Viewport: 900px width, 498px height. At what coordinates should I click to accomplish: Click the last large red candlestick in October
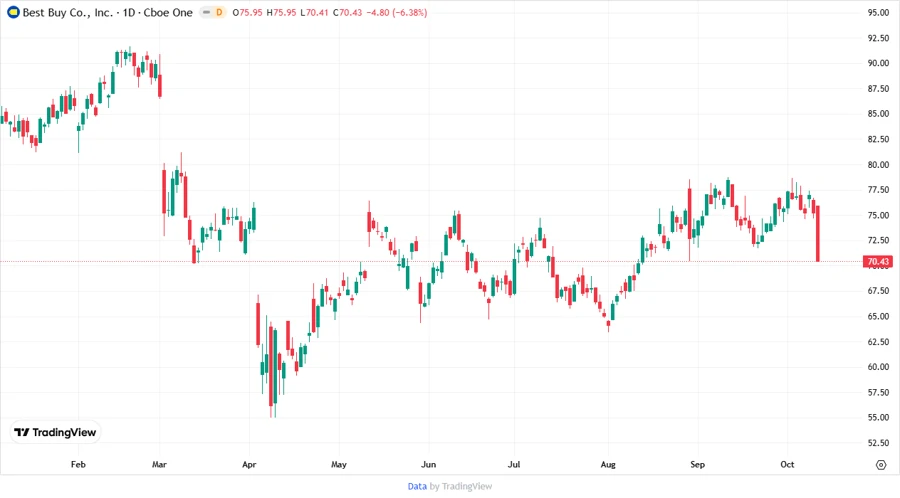tap(817, 234)
